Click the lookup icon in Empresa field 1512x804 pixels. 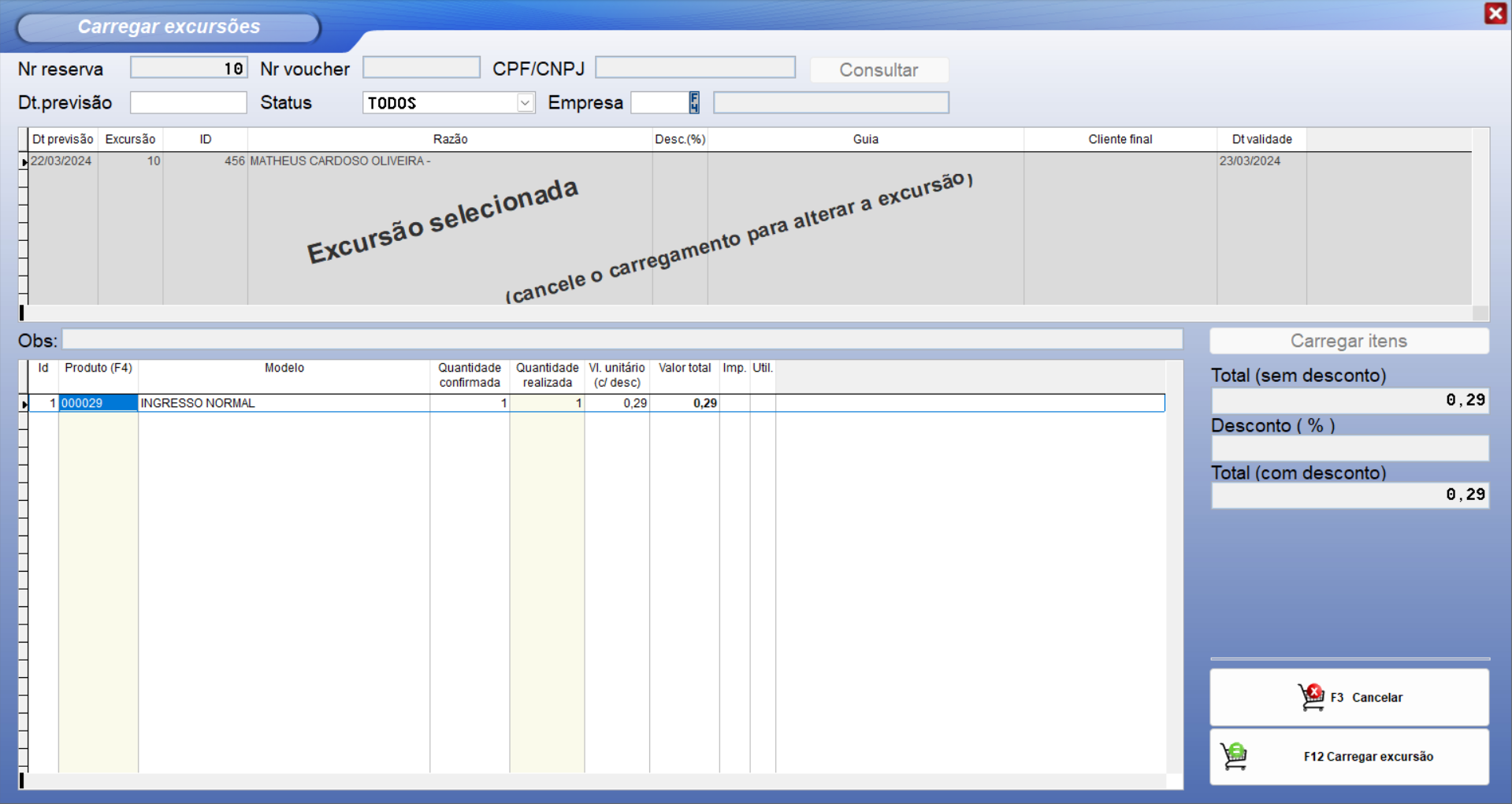693,102
